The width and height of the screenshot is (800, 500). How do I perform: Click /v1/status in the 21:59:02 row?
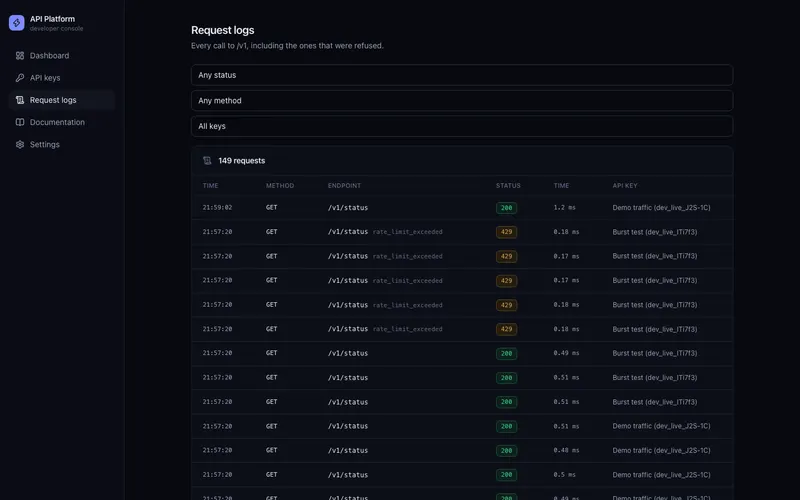(x=348, y=208)
